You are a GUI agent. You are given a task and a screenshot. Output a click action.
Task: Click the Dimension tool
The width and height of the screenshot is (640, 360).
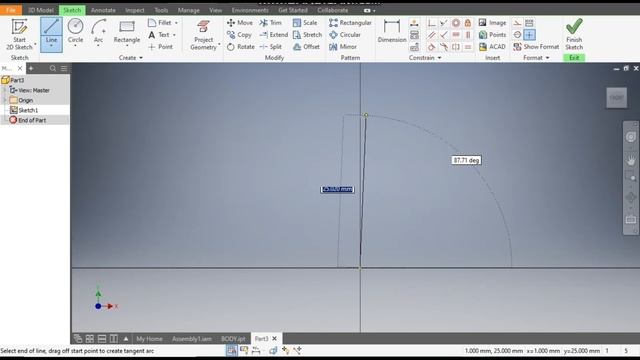click(392, 31)
